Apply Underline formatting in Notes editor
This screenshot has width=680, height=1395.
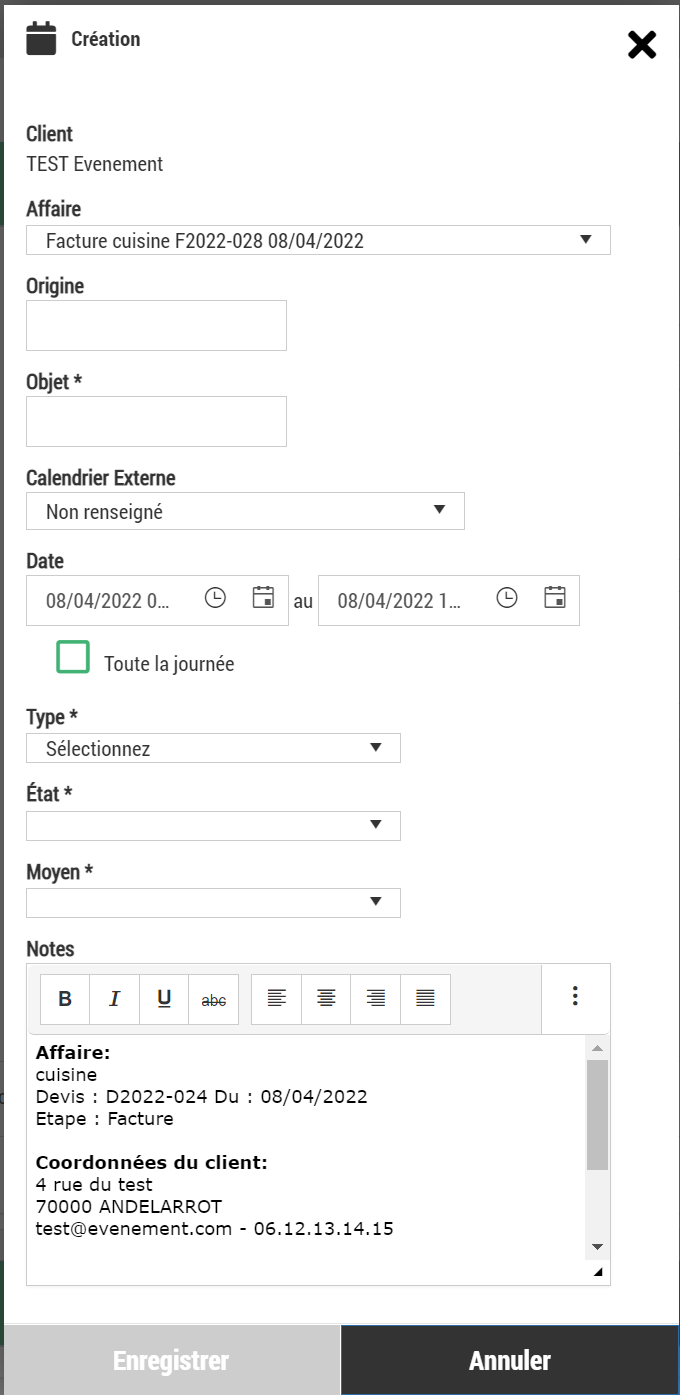tap(164, 999)
